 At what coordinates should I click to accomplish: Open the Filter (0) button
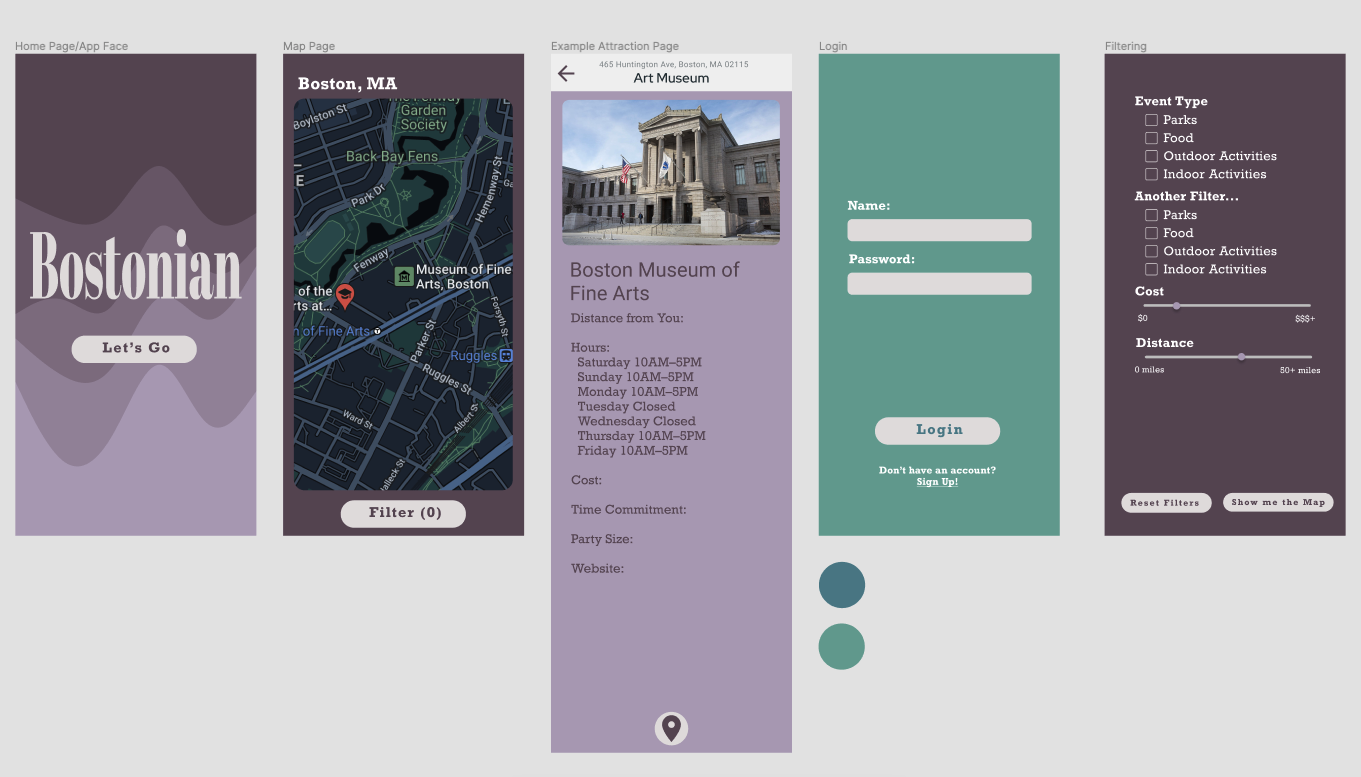(403, 513)
